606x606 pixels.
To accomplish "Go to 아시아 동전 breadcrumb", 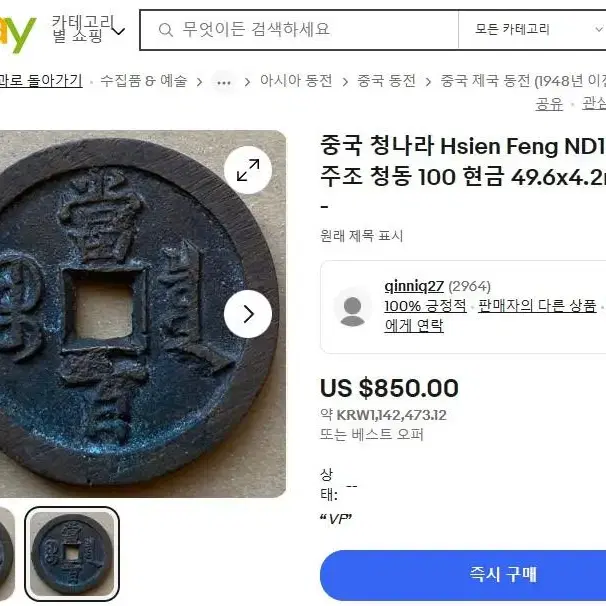I will tap(296, 81).
